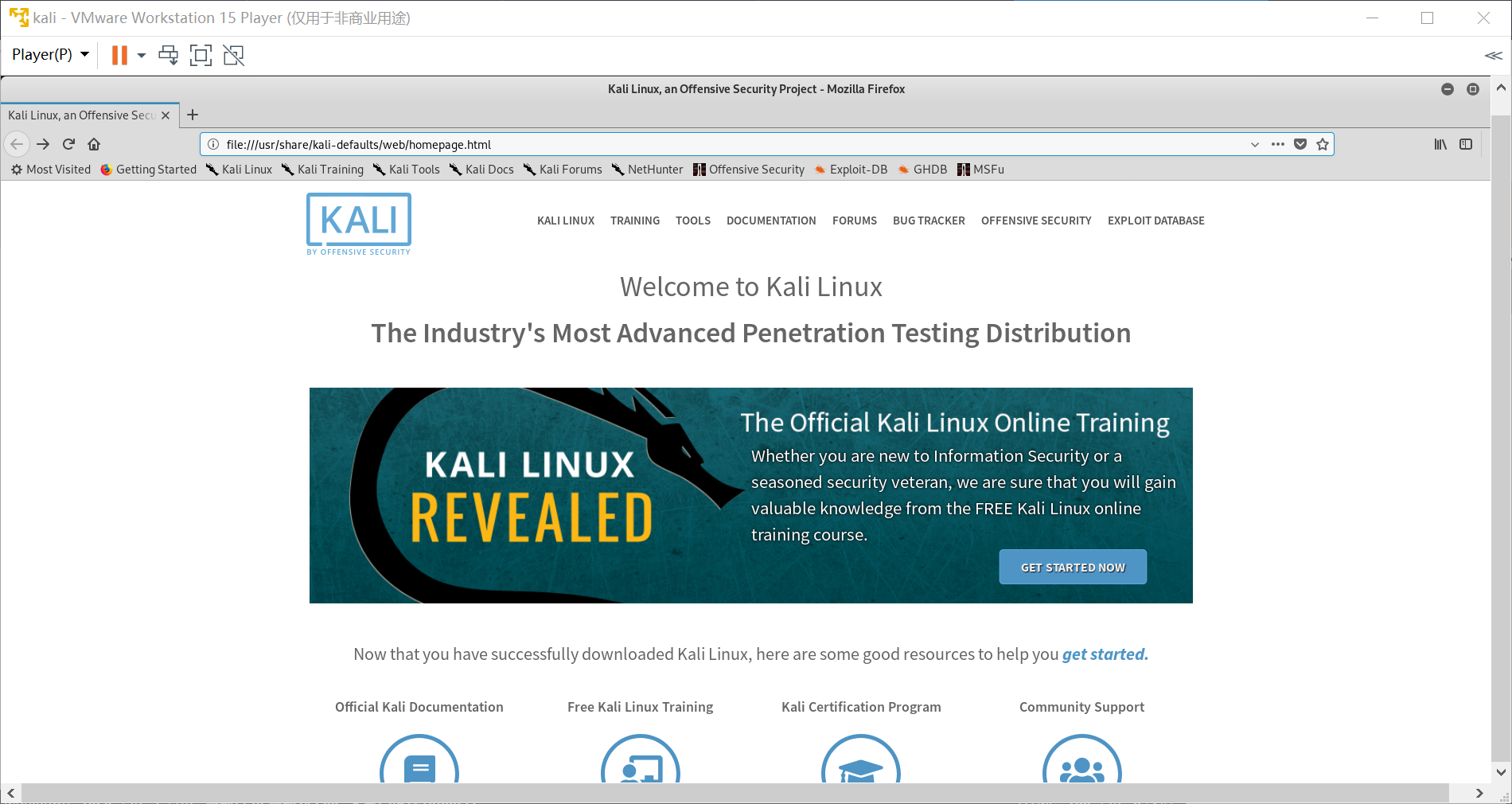The image size is (1512, 804).
Task: Expand the URL bar history dropdown
Action: [x=1255, y=144]
